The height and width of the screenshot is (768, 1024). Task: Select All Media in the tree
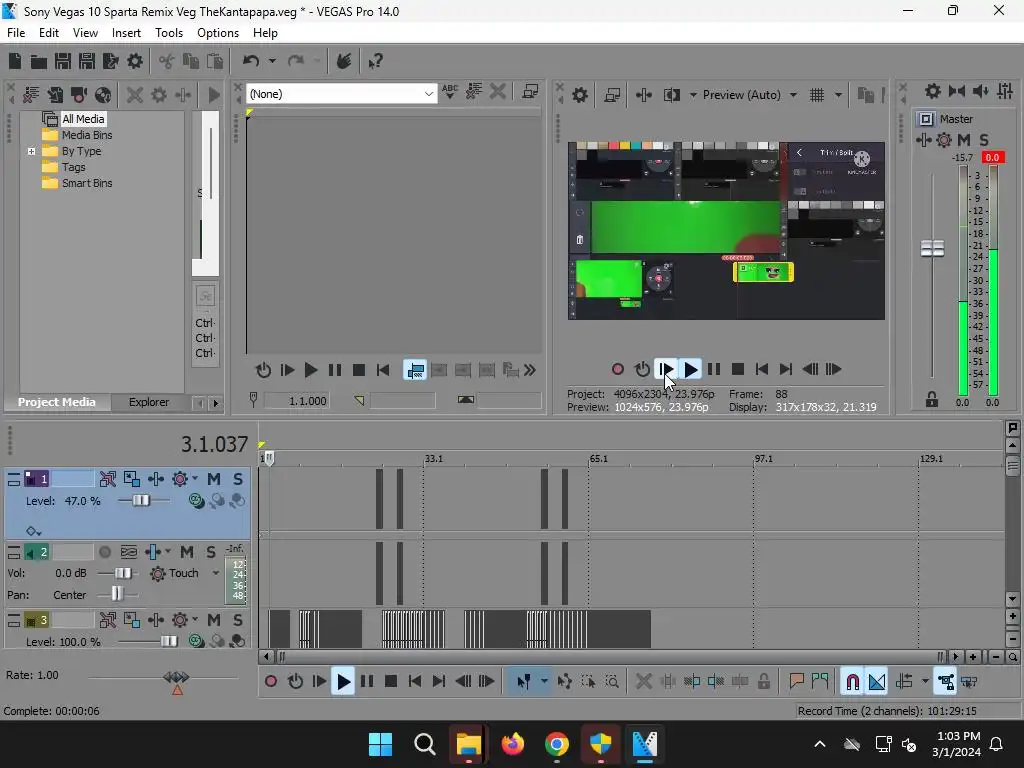(x=83, y=119)
